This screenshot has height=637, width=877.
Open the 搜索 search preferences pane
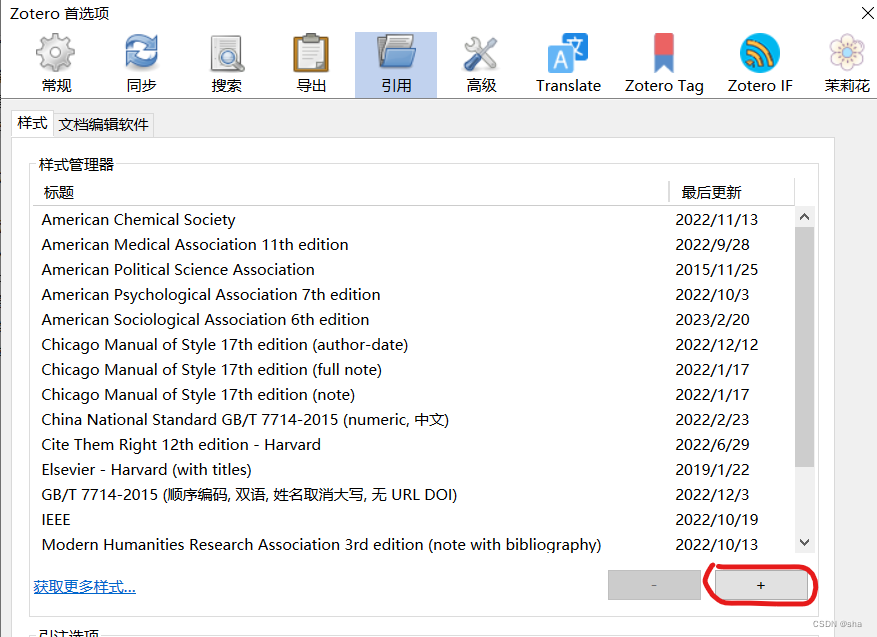tap(227, 64)
